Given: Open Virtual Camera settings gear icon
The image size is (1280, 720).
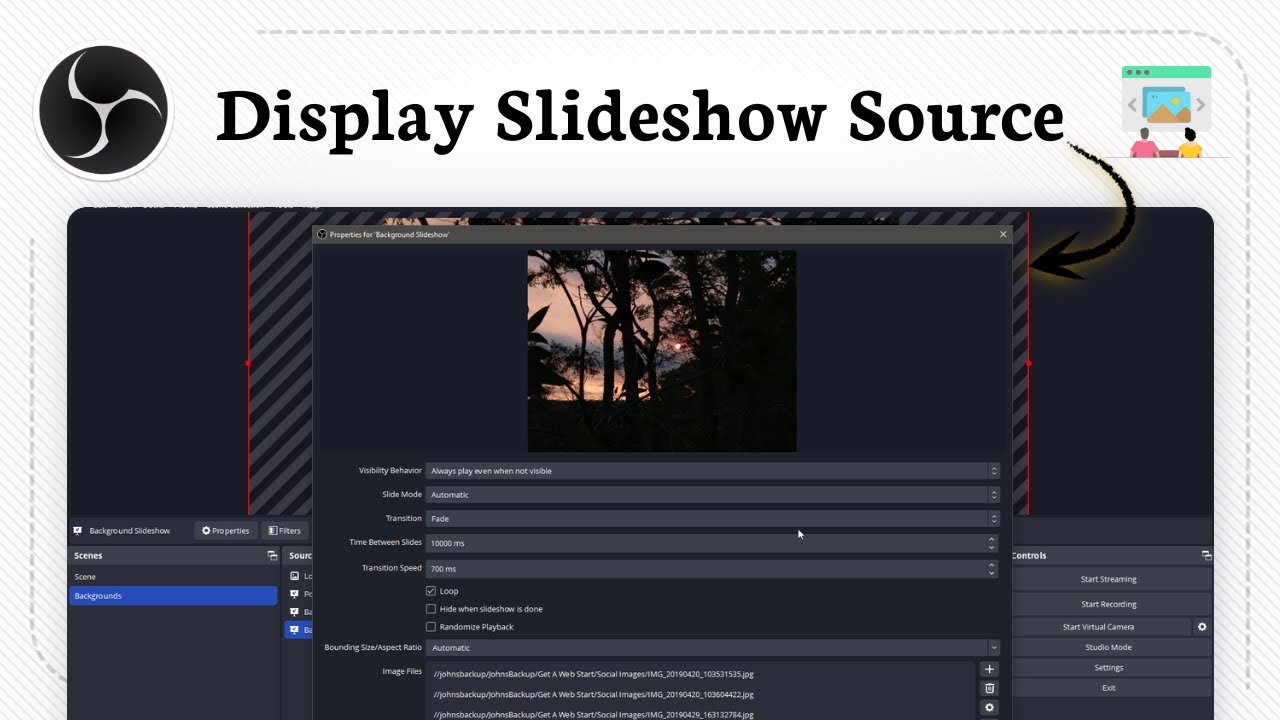Looking at the screenshot, I should 1202,627.
